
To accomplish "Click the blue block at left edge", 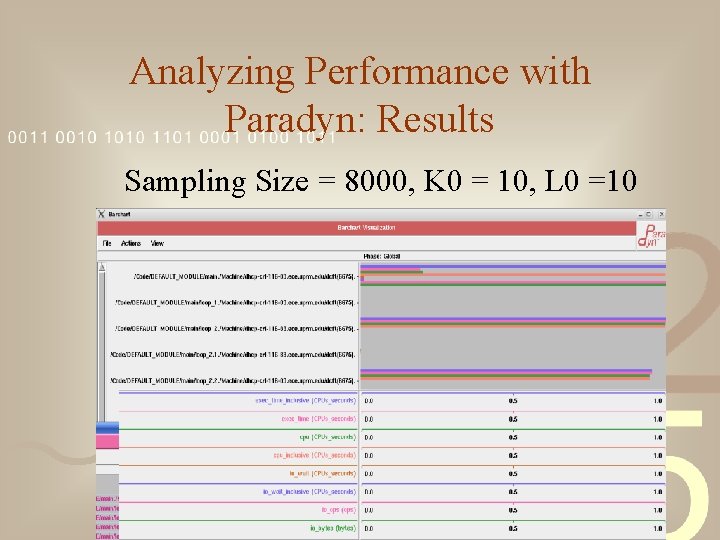I will [x=107, y=428].
